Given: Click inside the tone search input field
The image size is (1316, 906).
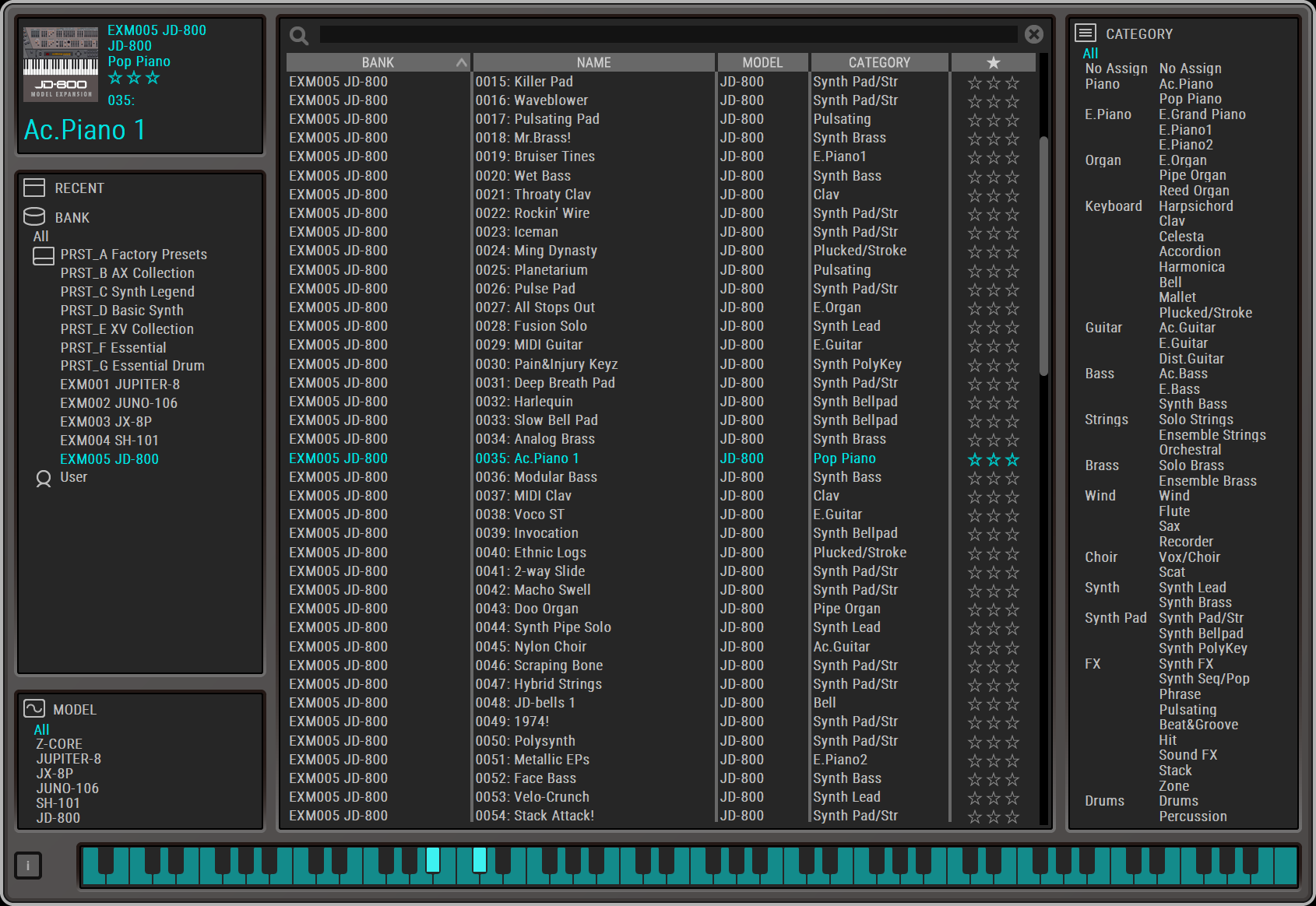Looking at the screenshot, I should pos(668,34).
